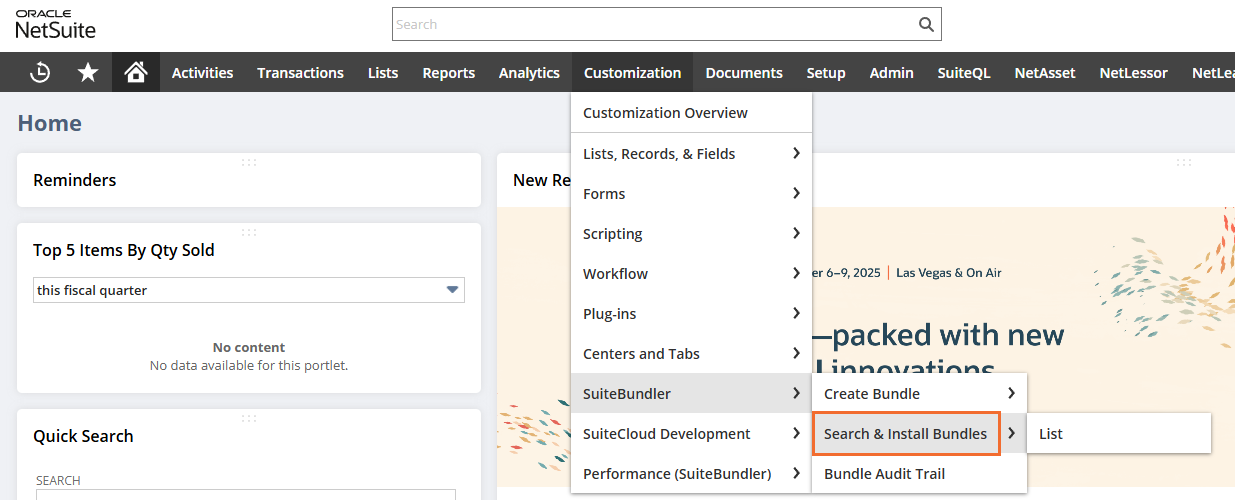Select the Workflow menu entry
This screenshot has width=1235, height=500.
tap(692, 273)
